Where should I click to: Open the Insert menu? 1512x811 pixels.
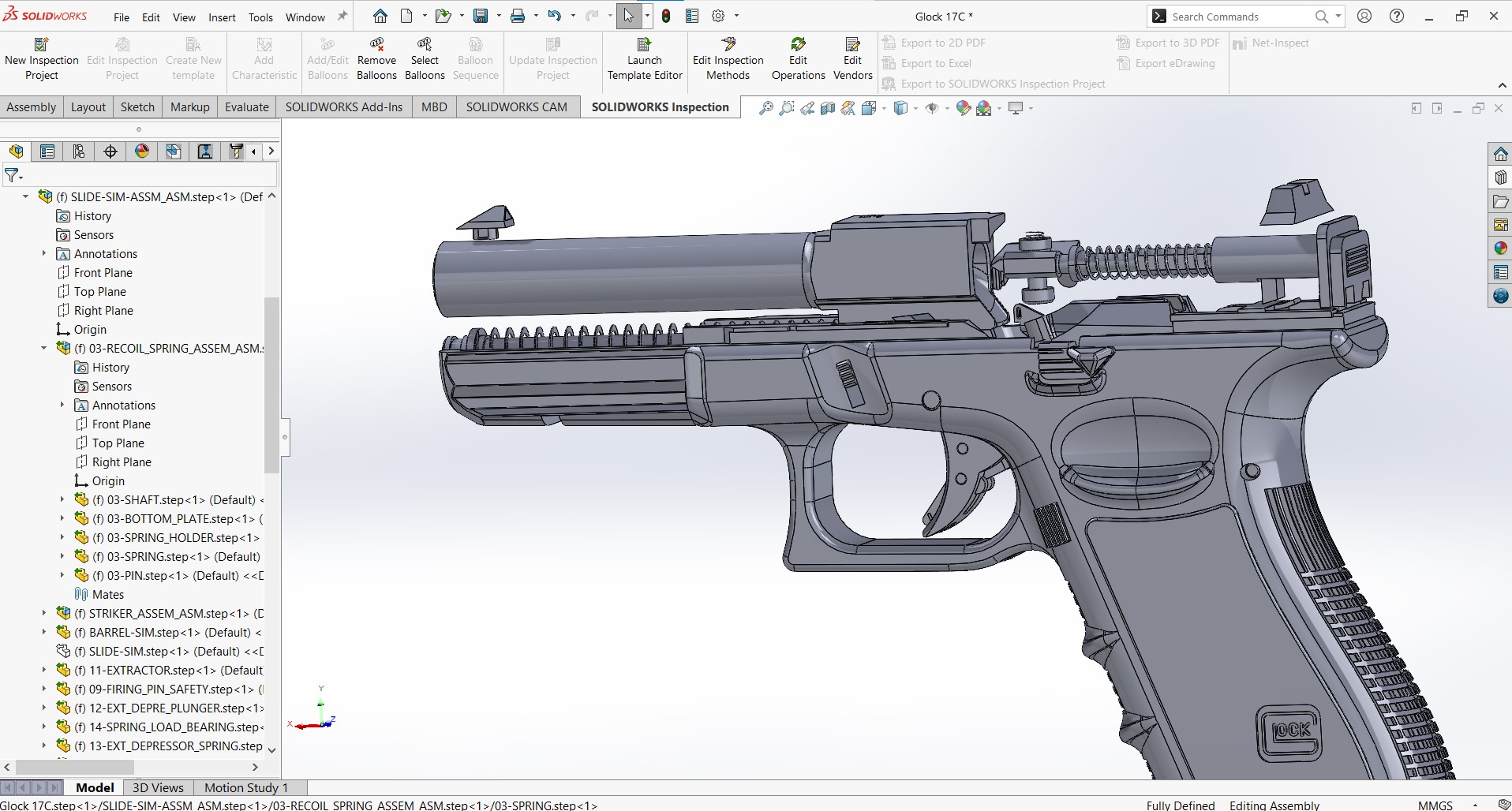pos(222,17)
